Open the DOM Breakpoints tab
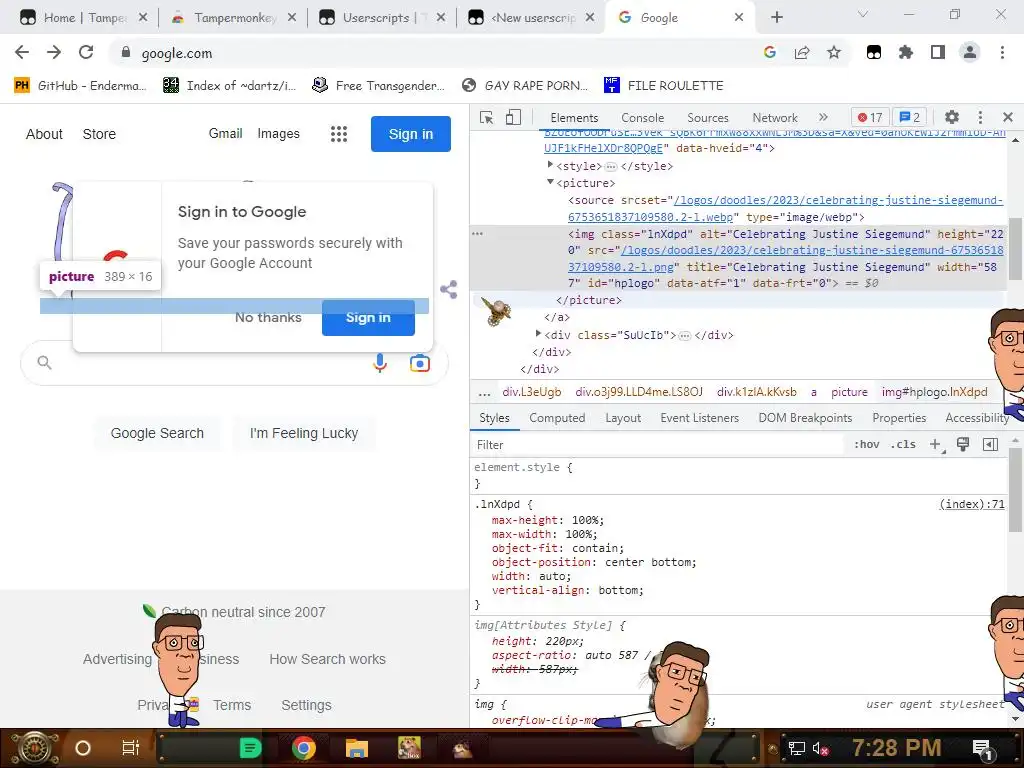The image size is (1024, 768). pyautogui.click(x=805, y=418)
